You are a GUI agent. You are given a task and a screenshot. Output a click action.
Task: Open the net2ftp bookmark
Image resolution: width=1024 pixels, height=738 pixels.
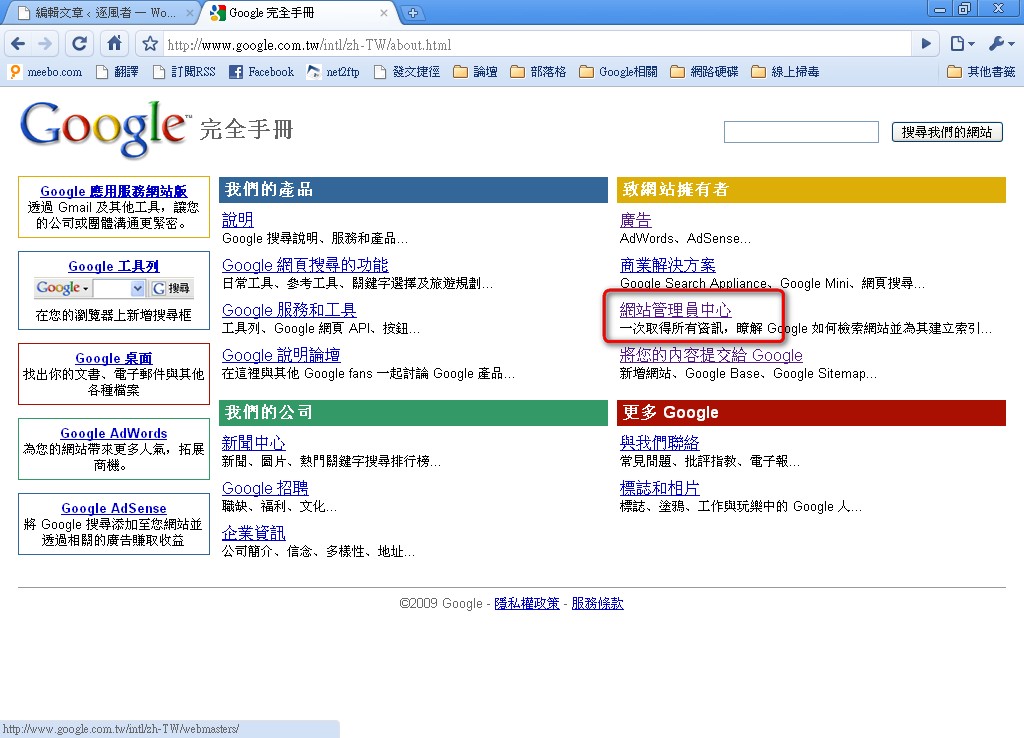tap(333, 72)
